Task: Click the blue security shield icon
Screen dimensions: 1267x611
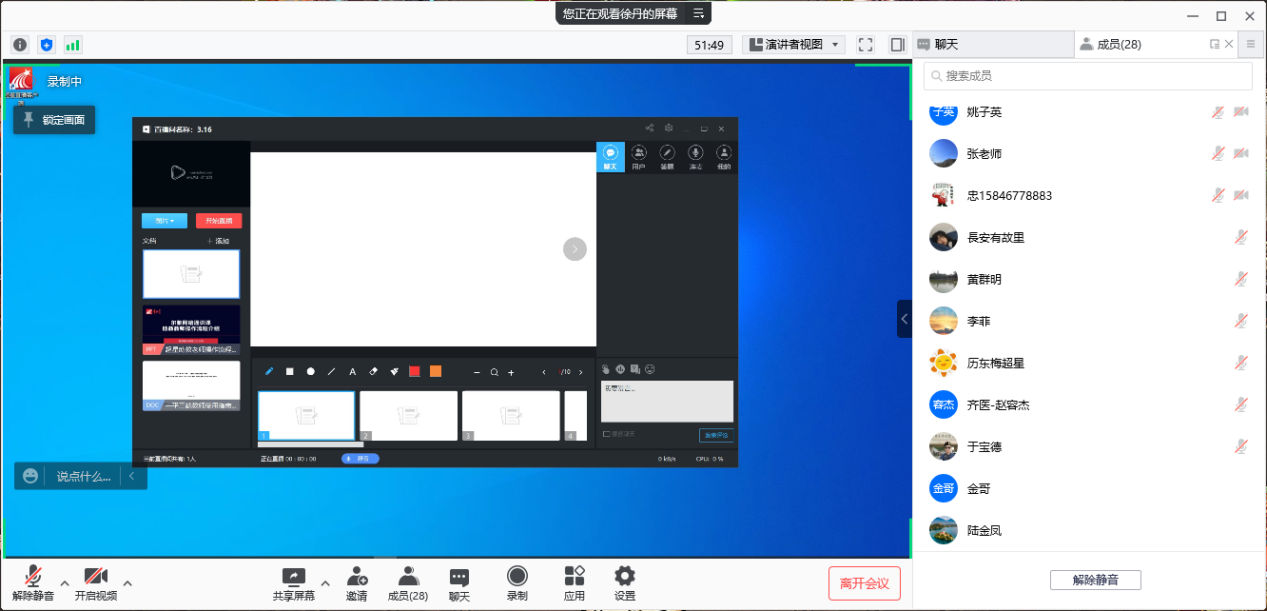Action: click(46, 45)
